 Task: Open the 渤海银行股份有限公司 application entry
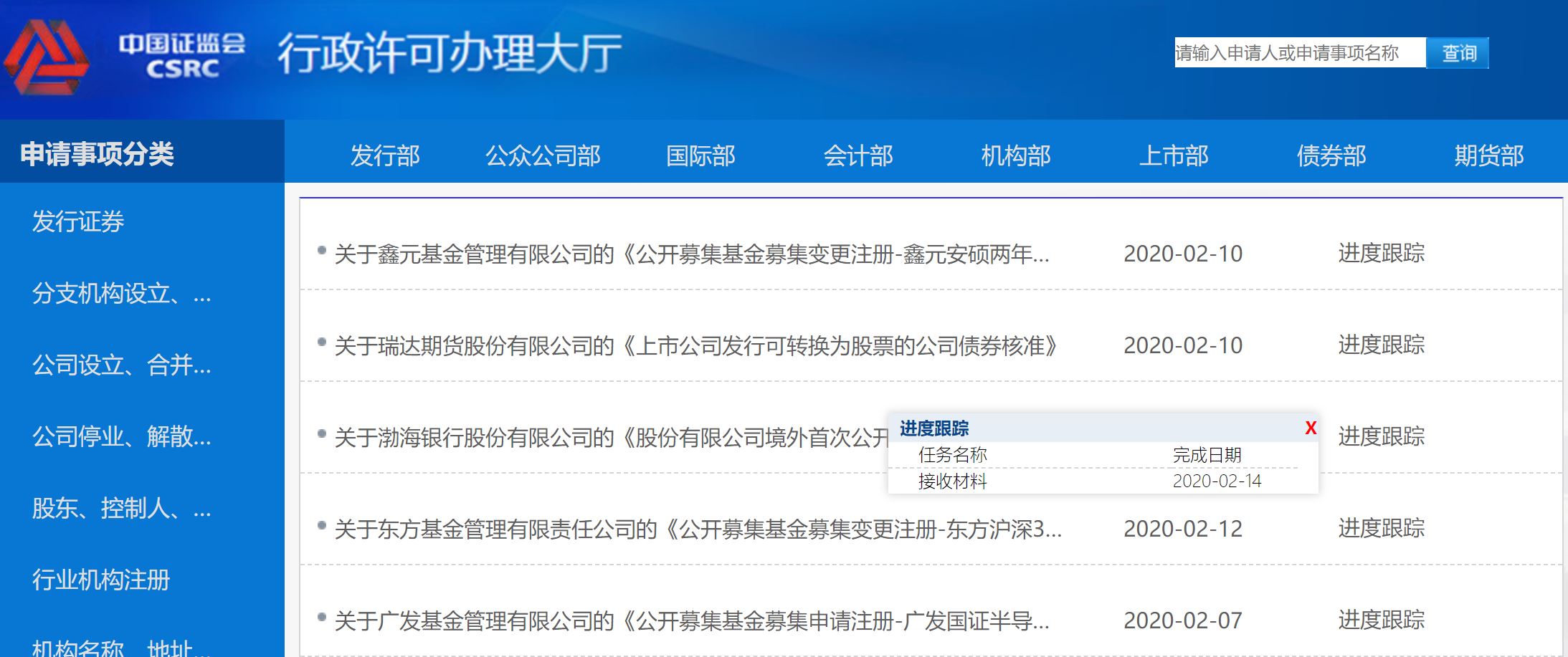tap(611, 437)
